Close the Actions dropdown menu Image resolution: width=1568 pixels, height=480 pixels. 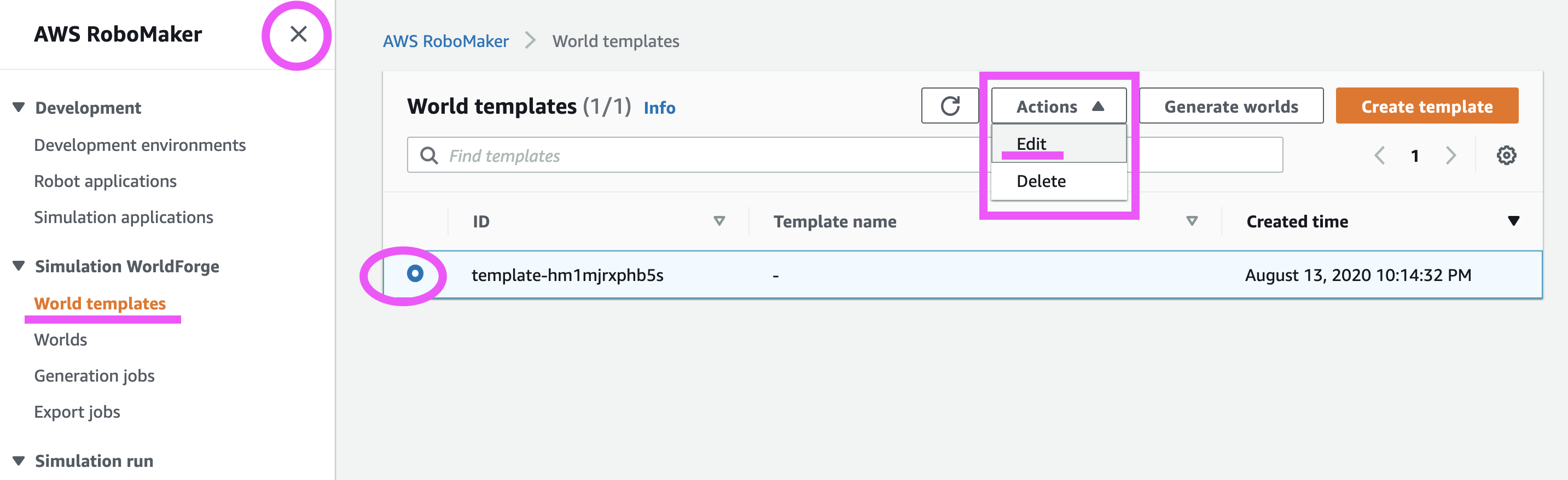(x=1059, y=106)
